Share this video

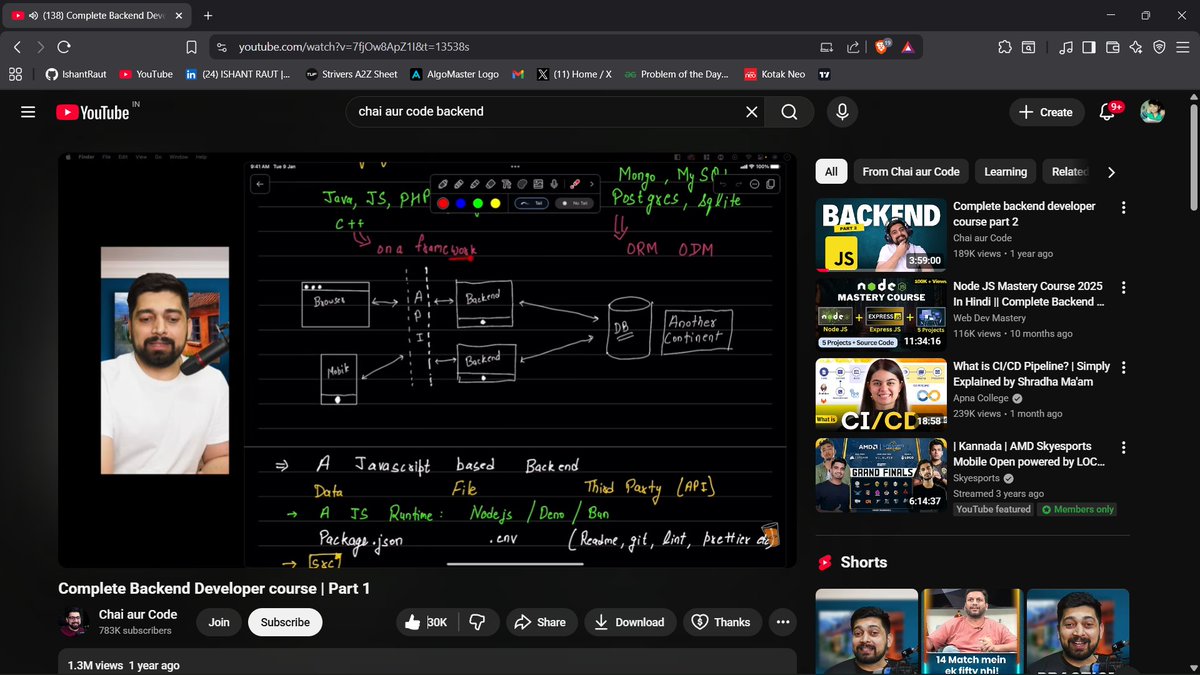coord(541,622)
